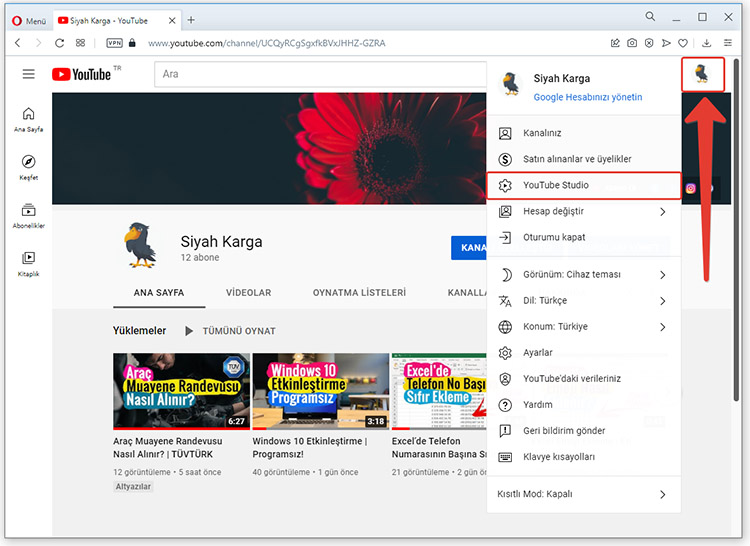Toggle the VPN badge in address bar
This screenshot has width=750, height=546.
(114, 43)
